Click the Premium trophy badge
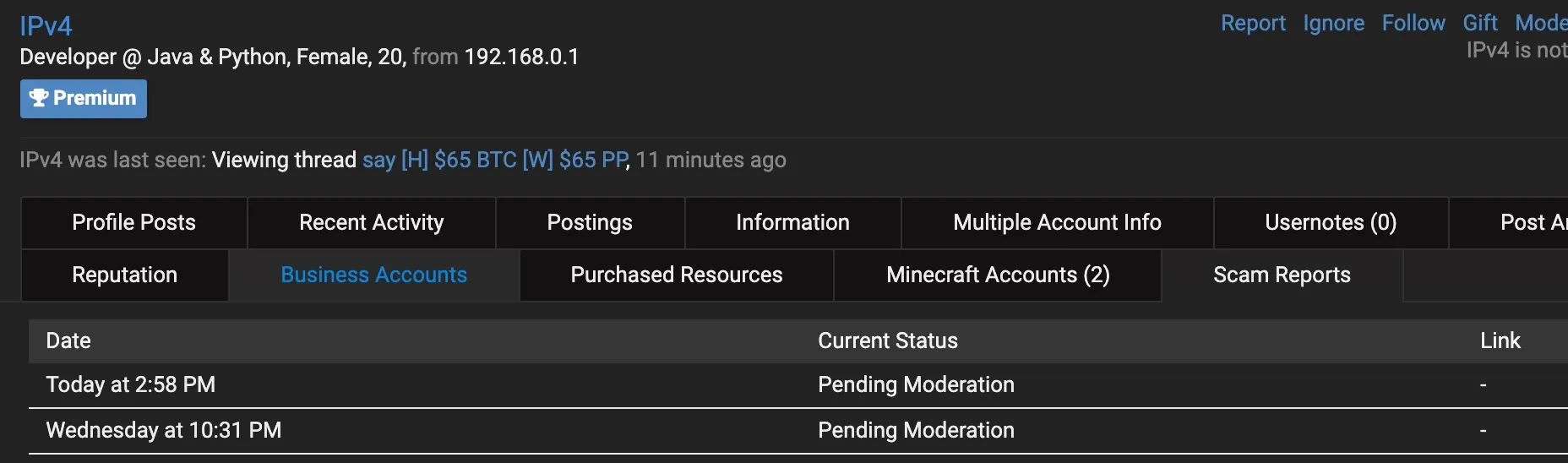Image resolution: width=1568 pixels, height=463 pixels. [x=83, y=99]
